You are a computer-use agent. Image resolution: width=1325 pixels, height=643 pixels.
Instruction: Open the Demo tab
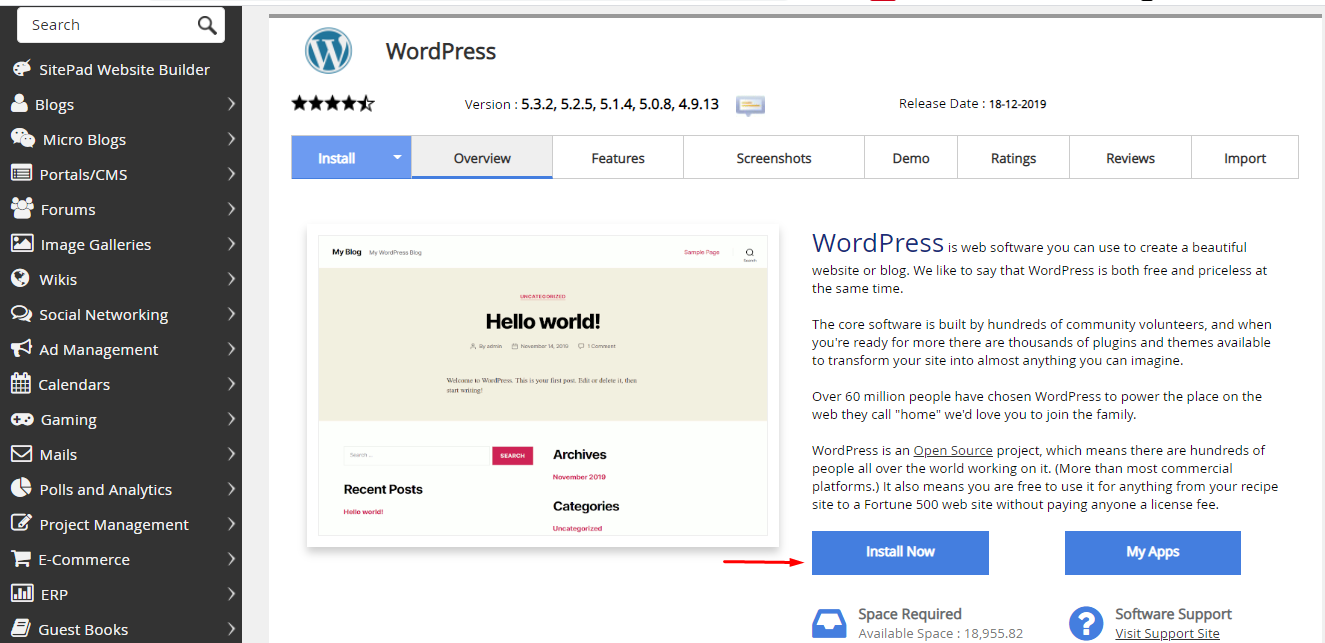point(911,158)
